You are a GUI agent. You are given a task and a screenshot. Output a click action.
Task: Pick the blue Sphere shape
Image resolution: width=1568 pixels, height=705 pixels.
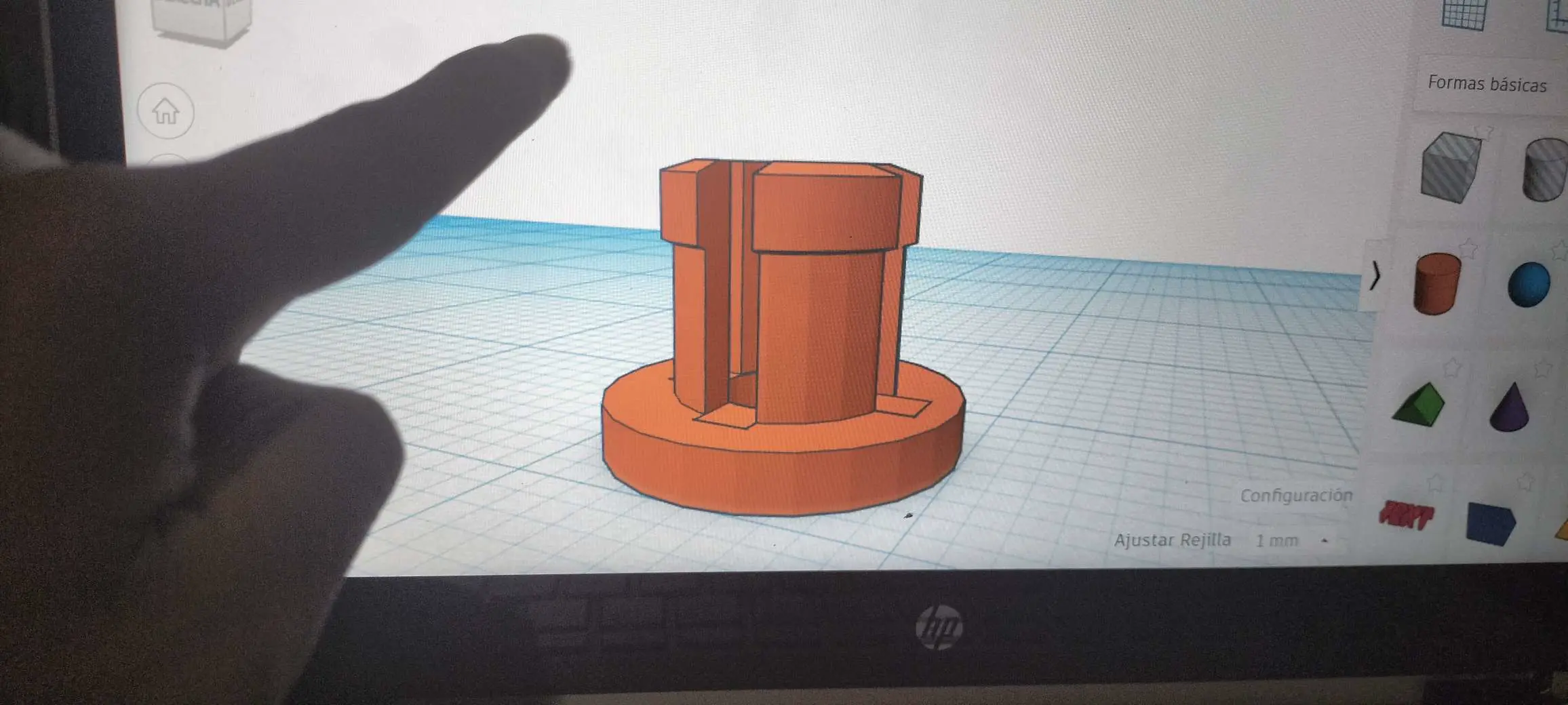[1529, 285]
